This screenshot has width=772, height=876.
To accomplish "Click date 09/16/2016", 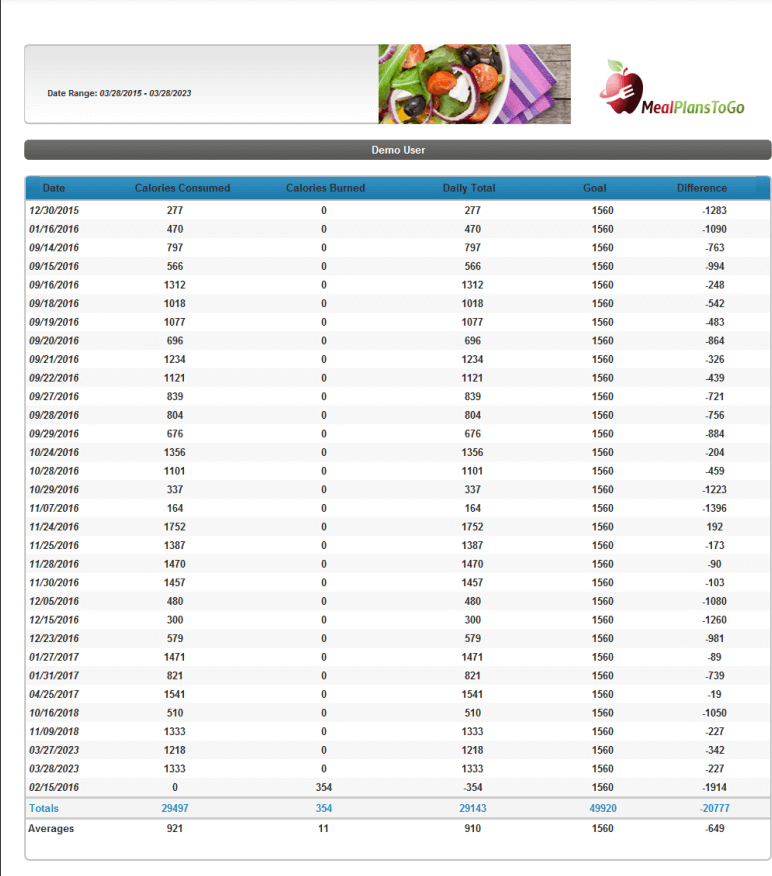I will coord(54,285).
